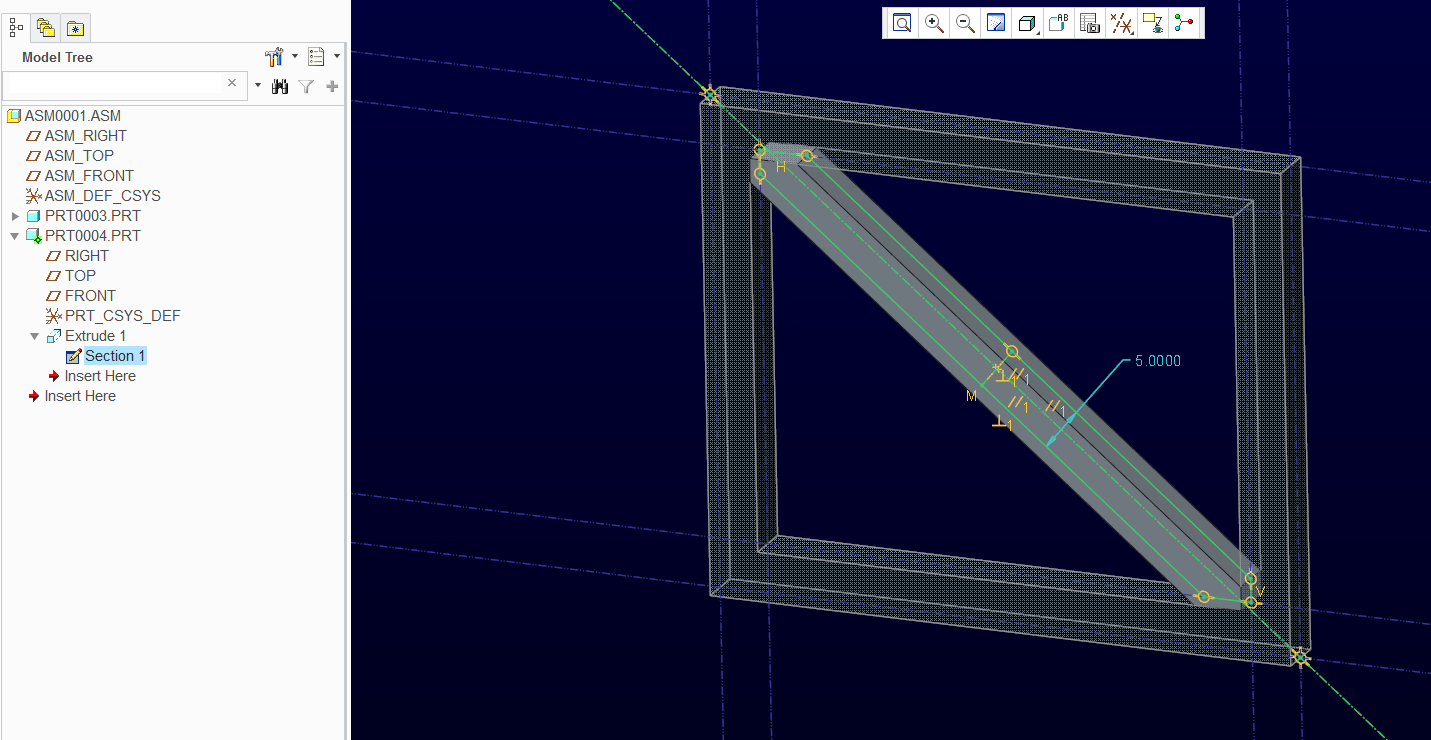Toggle the Spin Center icon

(x=1185, y=23)
